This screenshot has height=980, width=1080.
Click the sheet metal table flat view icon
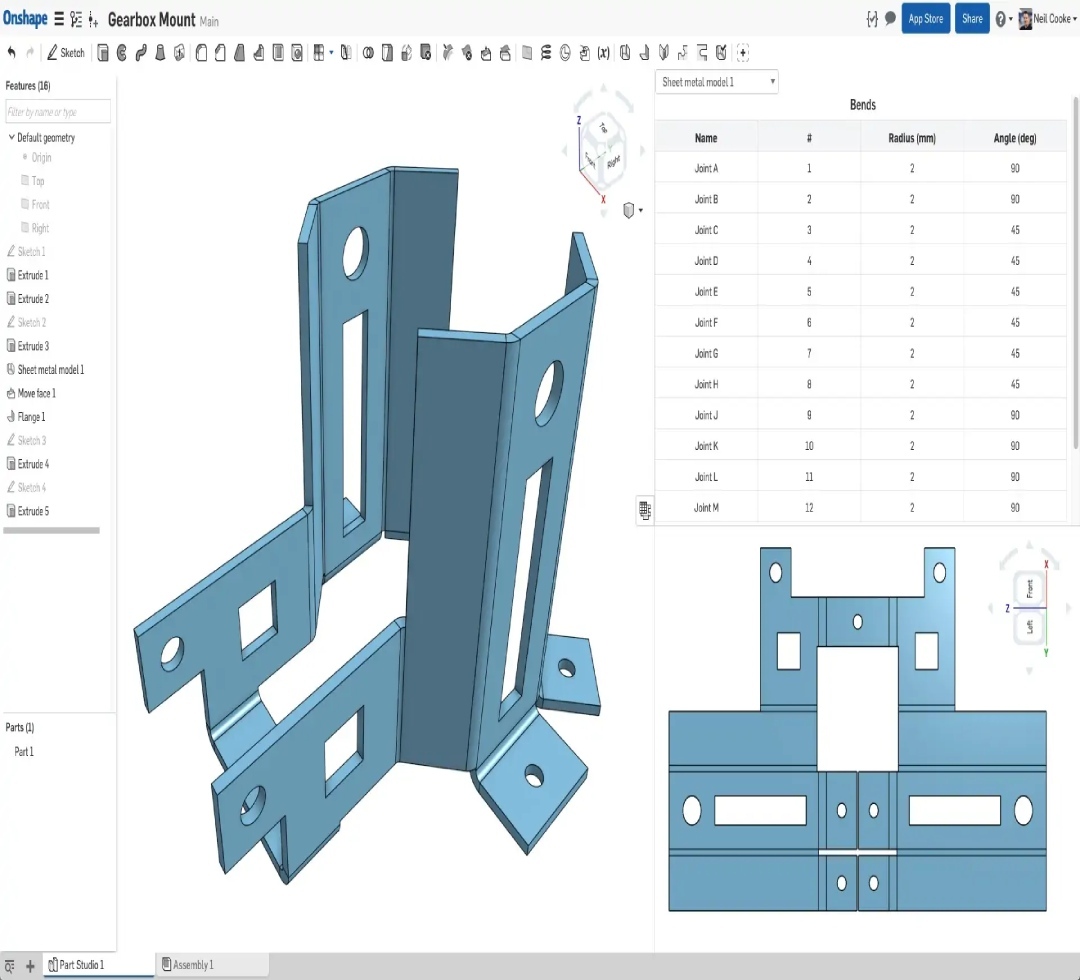click(645, 511)
